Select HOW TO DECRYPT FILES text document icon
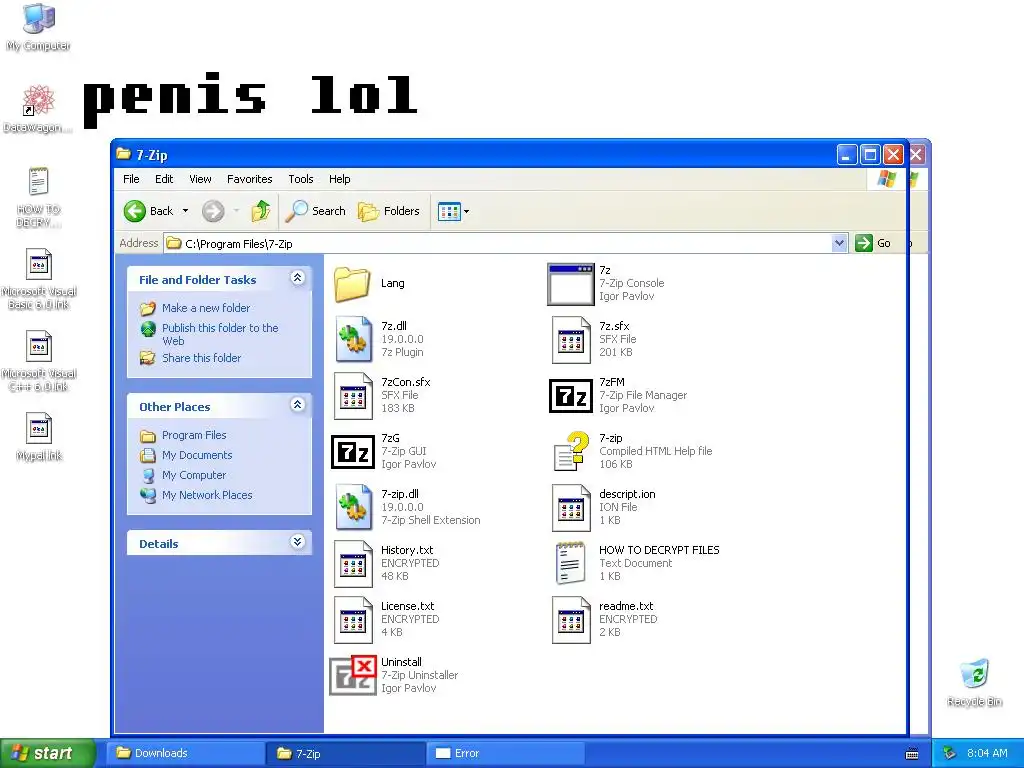 (571, 563)
